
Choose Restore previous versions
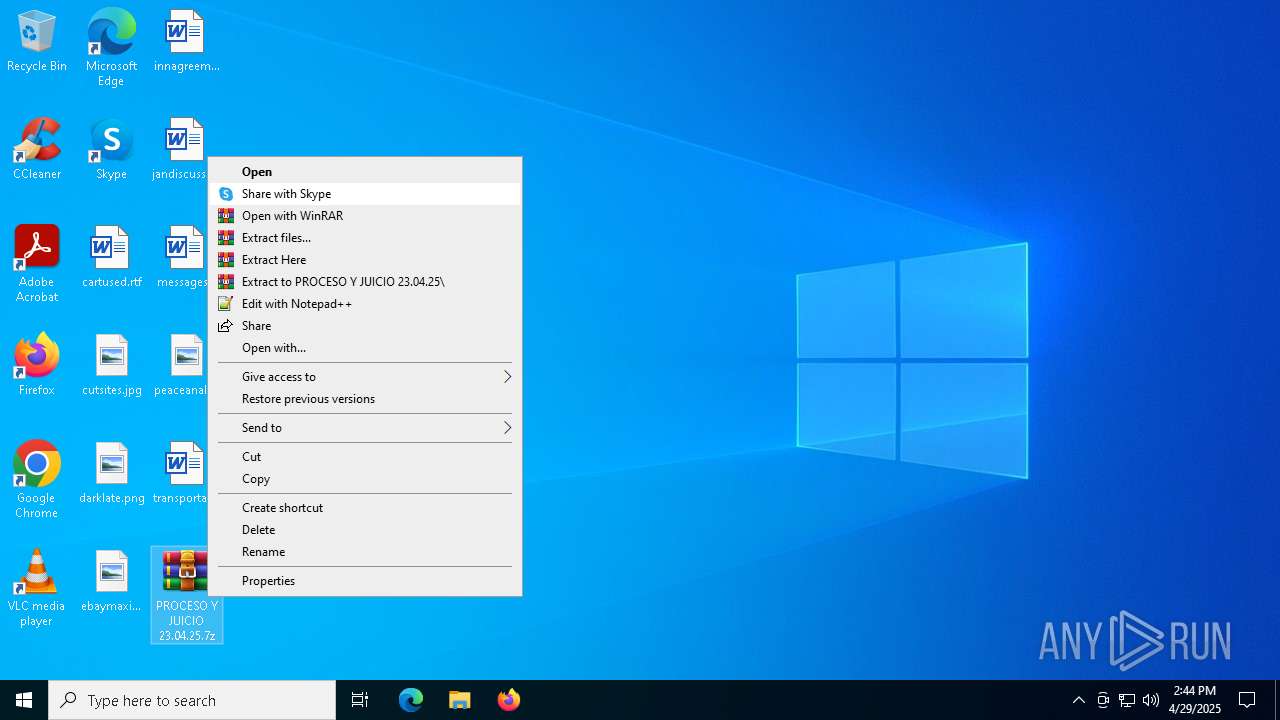click(365, 399)
